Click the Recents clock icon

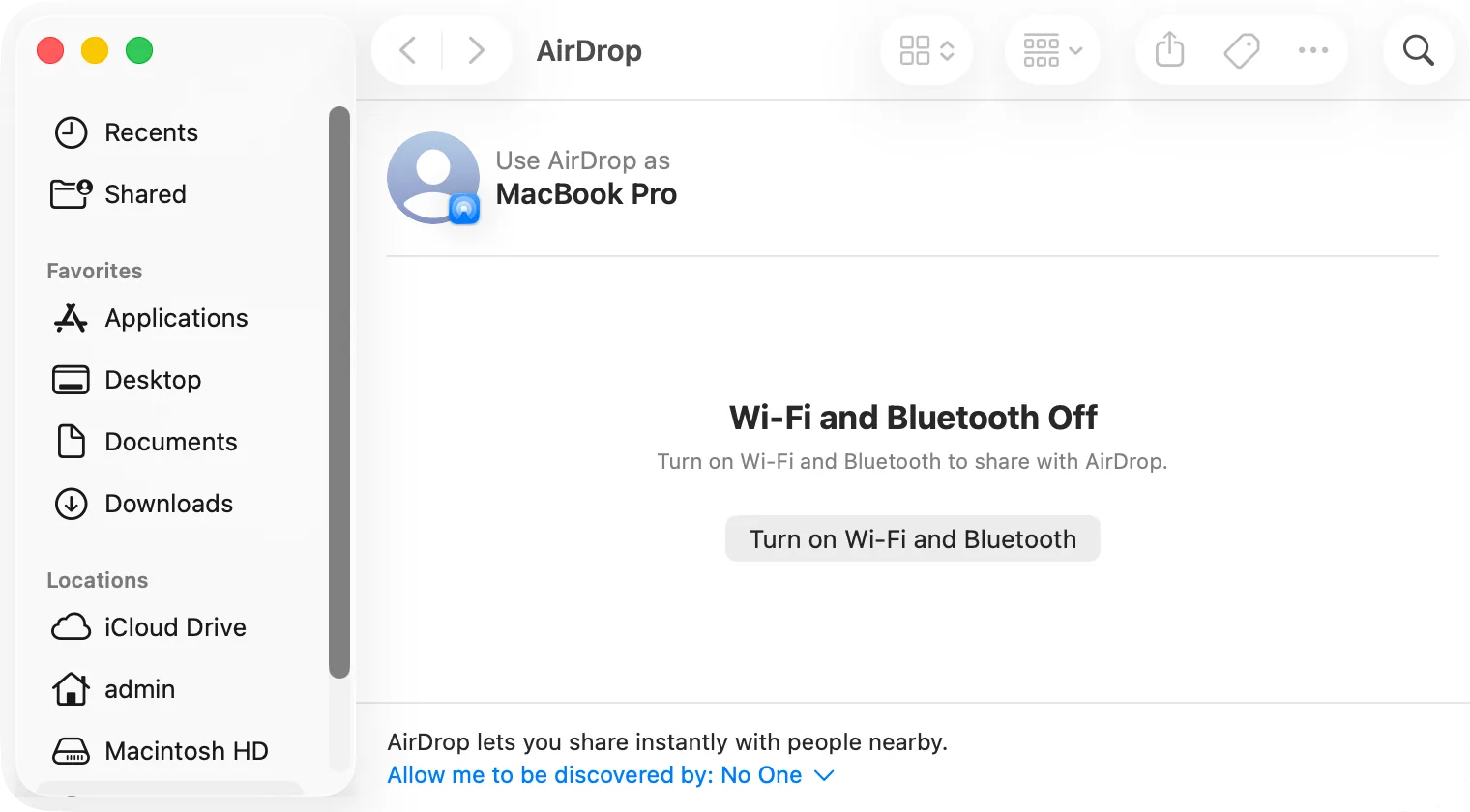click(71, 132)
